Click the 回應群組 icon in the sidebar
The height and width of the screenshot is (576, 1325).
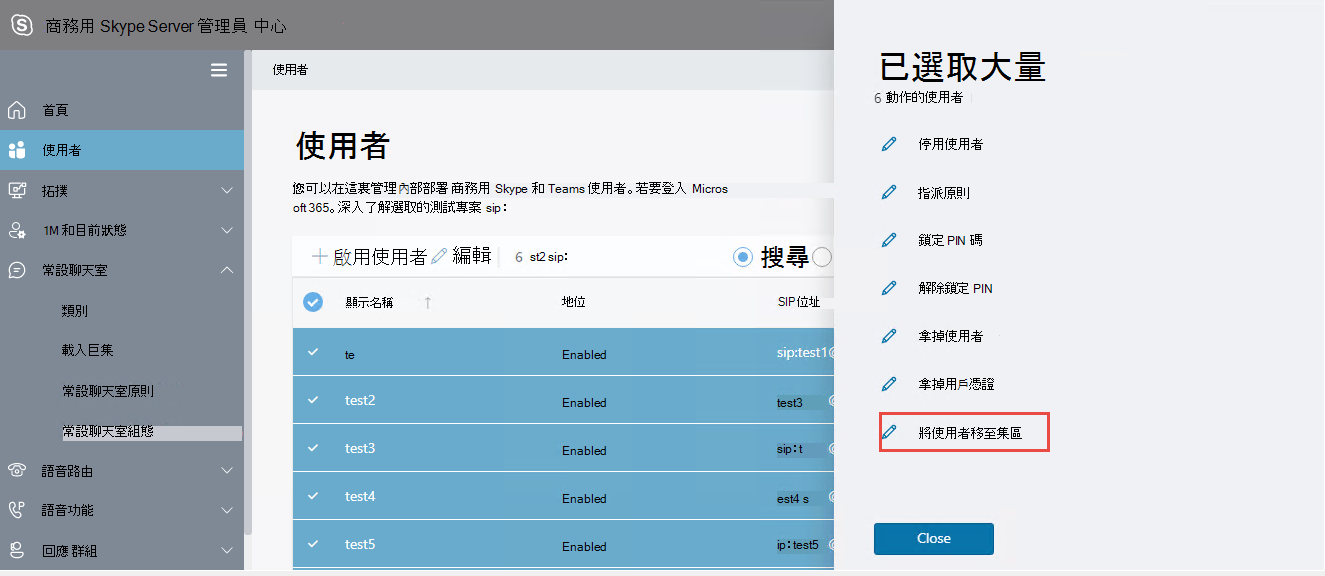click(17, 550)
